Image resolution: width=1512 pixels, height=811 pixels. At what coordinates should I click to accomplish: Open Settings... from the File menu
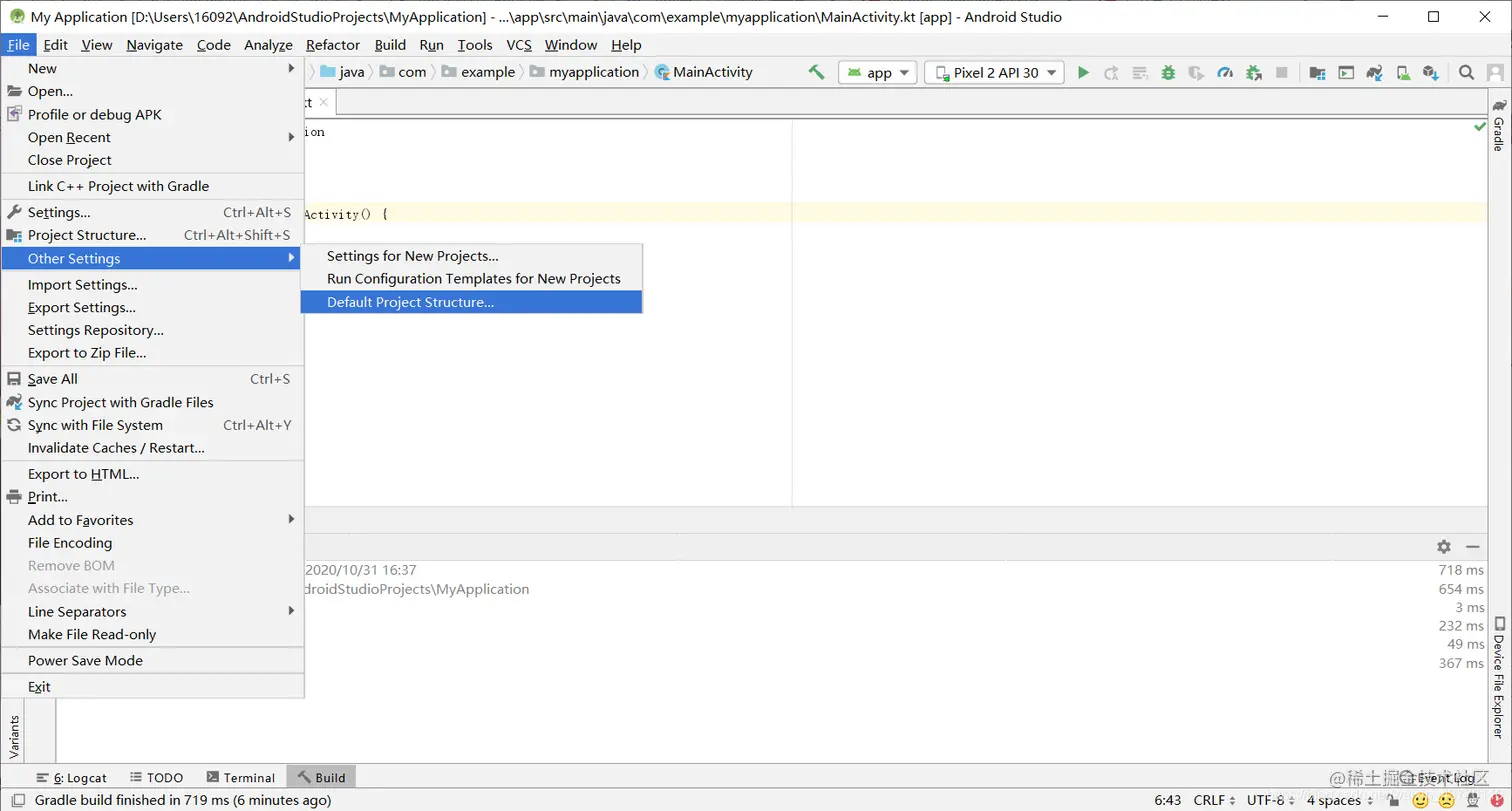pyautogui.click(x=151, y=212)
